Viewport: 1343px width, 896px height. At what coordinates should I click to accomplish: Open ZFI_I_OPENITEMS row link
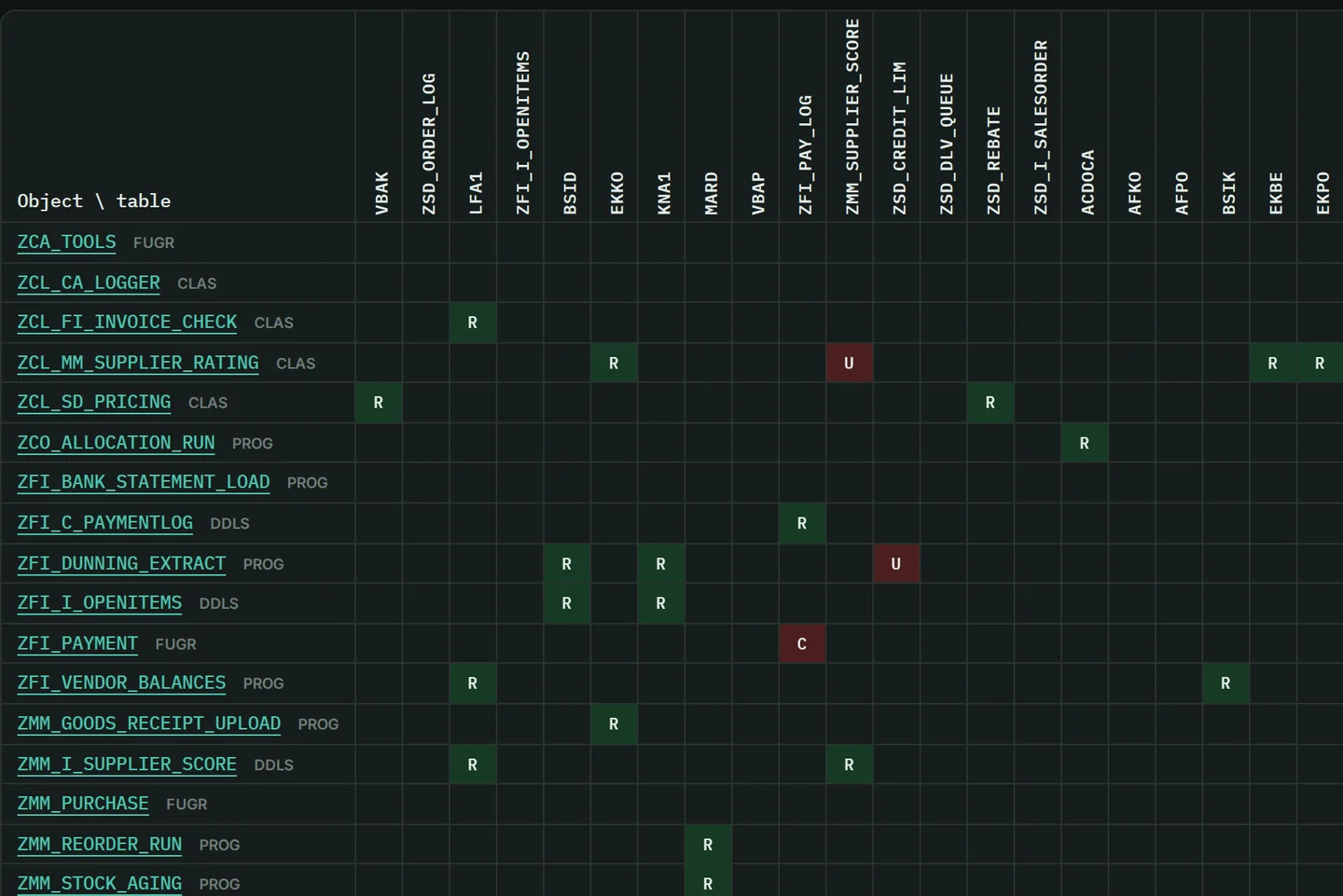100,602
